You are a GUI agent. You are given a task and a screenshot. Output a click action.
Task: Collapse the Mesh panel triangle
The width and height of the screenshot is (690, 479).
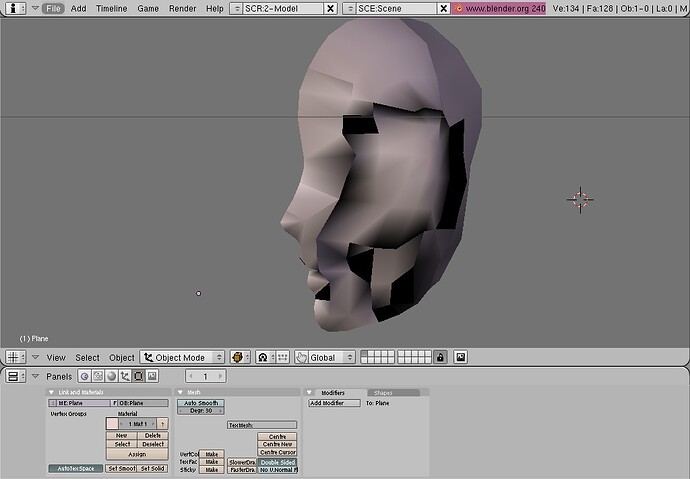(180, 392)
